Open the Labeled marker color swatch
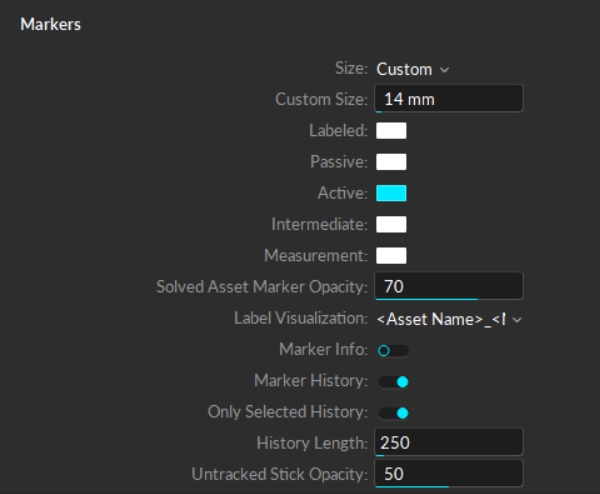This screenshot has height=494, width=600. click(391, 130)
